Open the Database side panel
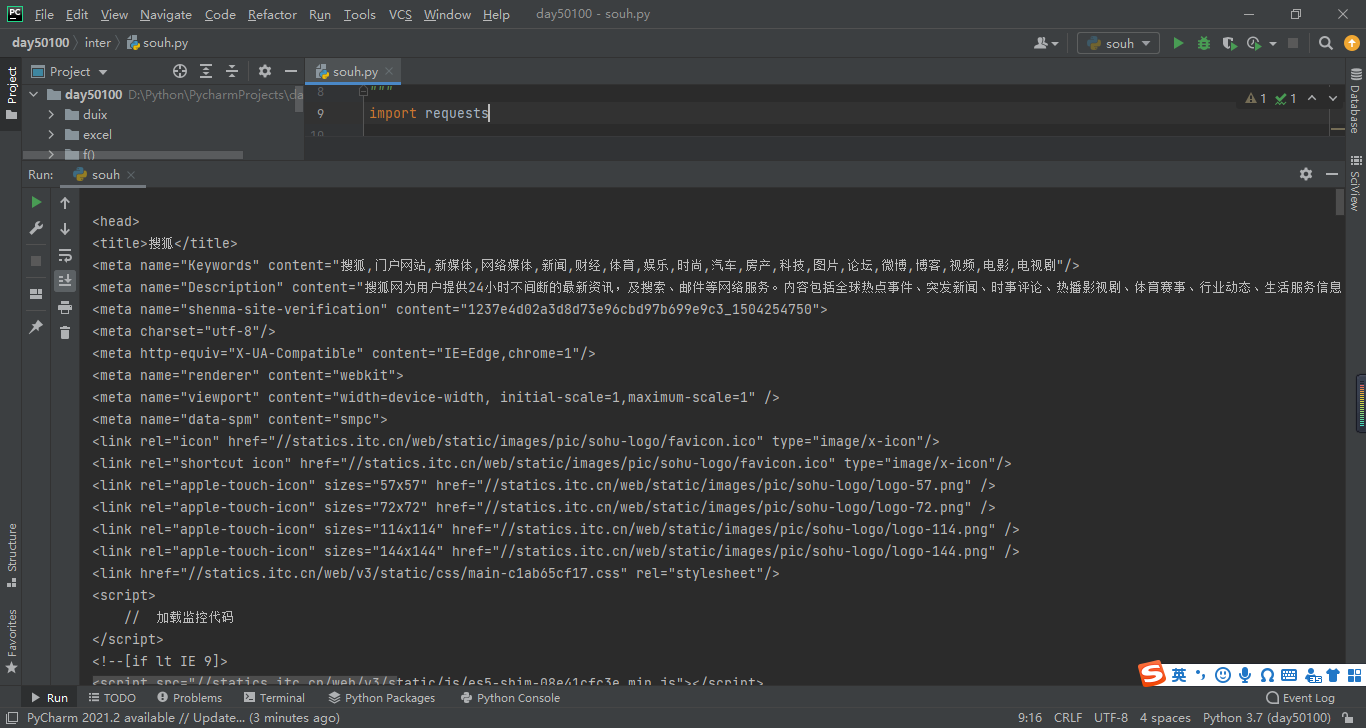 [x=1355, y=102]
